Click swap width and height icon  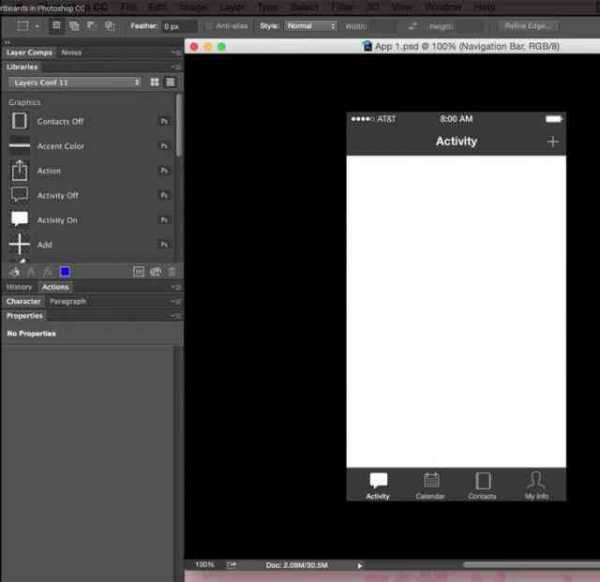[x=412, y=26]
